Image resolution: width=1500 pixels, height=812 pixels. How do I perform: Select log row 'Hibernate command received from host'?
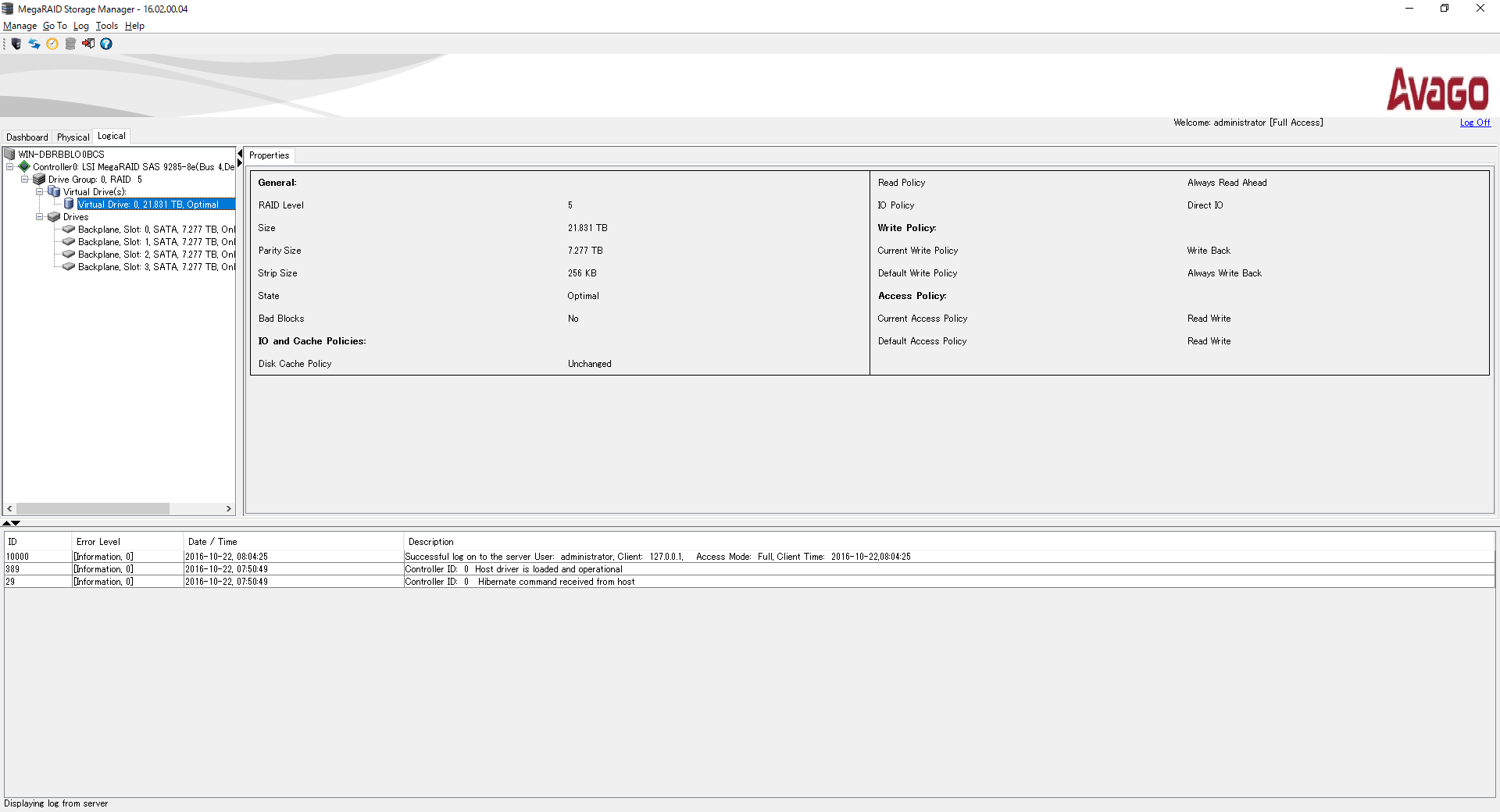[749, 582]
